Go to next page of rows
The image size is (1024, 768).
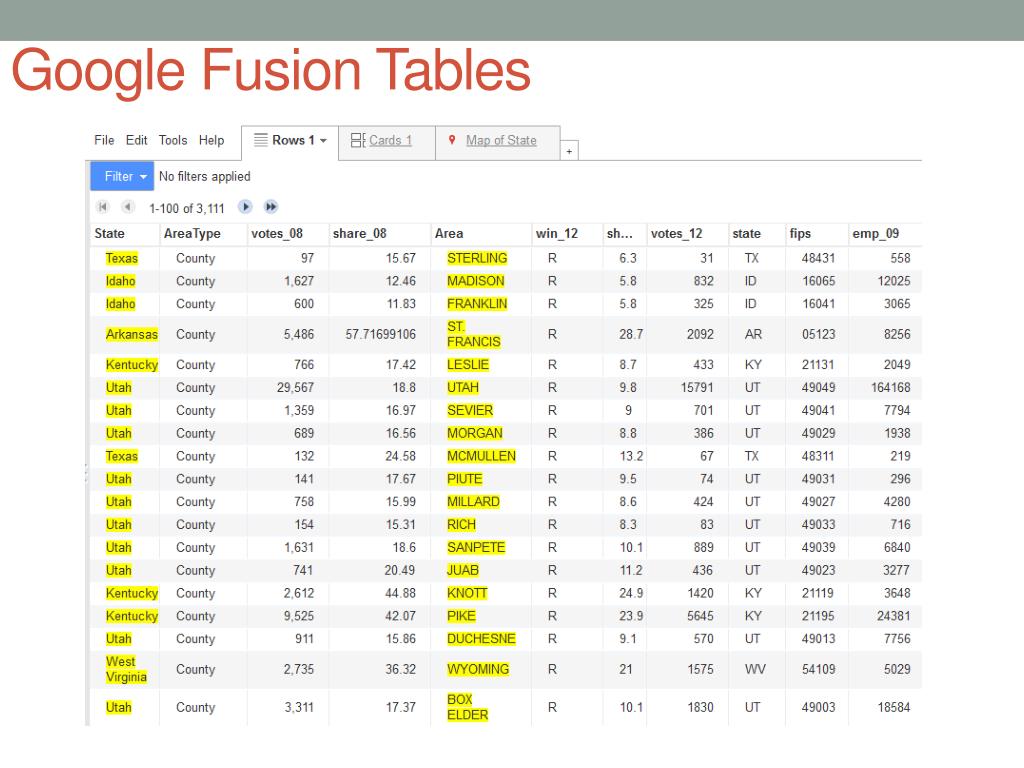click(x=245, y=207)
